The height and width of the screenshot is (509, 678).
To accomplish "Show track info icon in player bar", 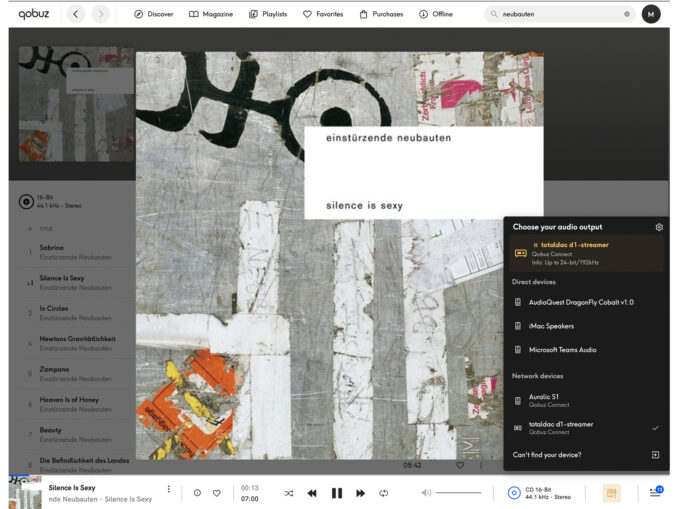I will pyautogui.click(x=197, y=493).
